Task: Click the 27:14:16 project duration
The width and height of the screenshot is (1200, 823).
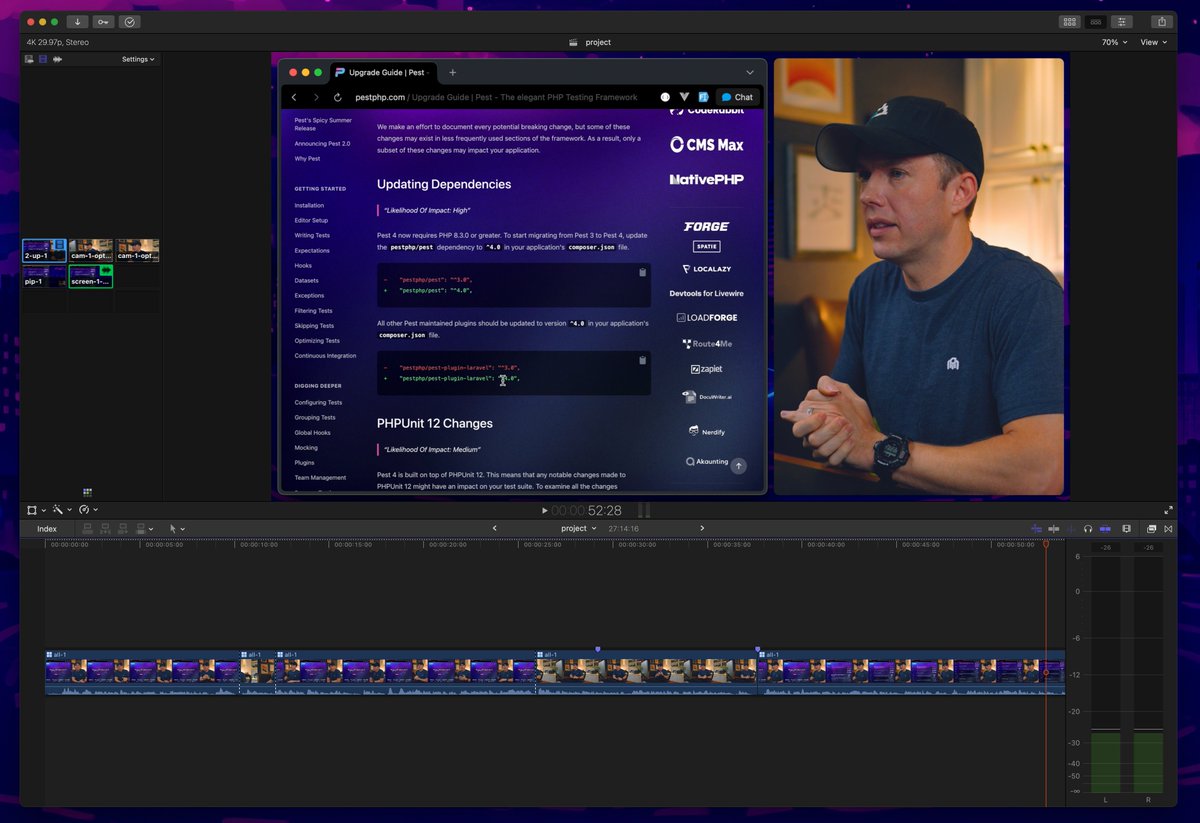Action: (623, 528)
